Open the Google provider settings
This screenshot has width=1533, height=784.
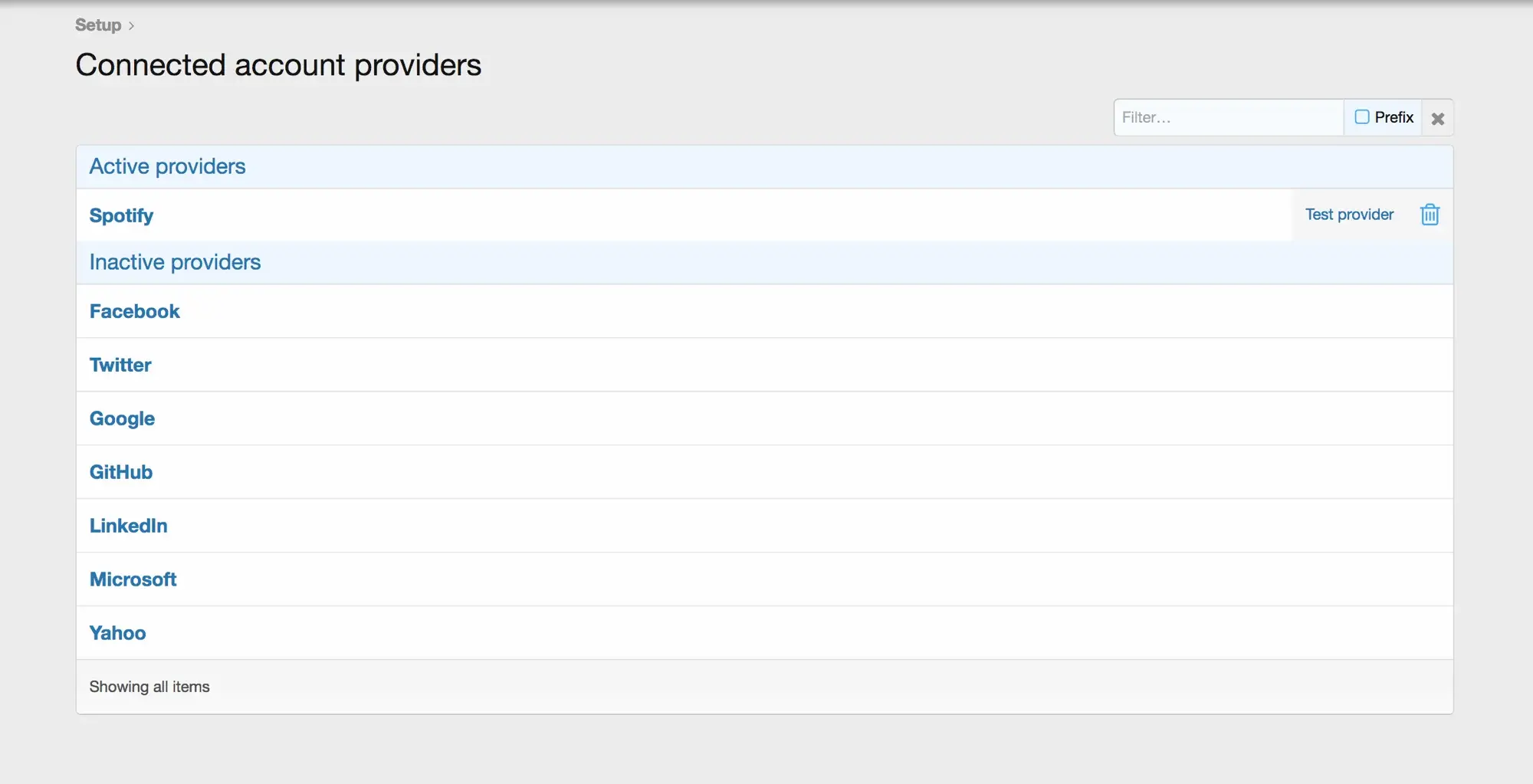pos(122,418)
